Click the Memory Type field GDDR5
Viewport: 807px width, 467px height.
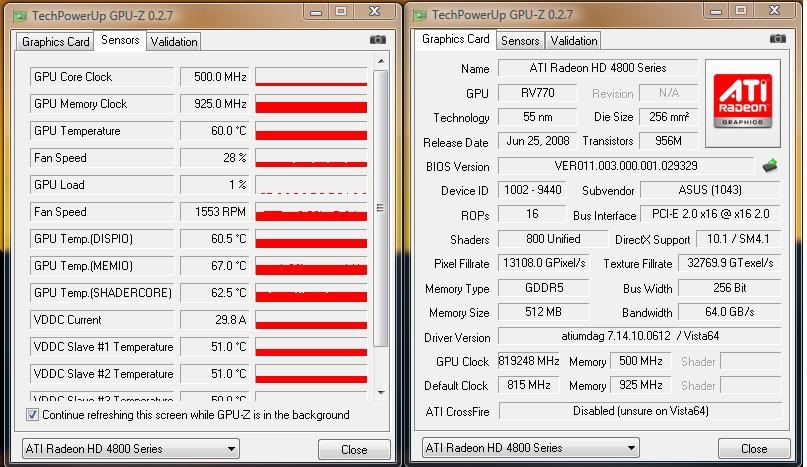coord(543,288)
